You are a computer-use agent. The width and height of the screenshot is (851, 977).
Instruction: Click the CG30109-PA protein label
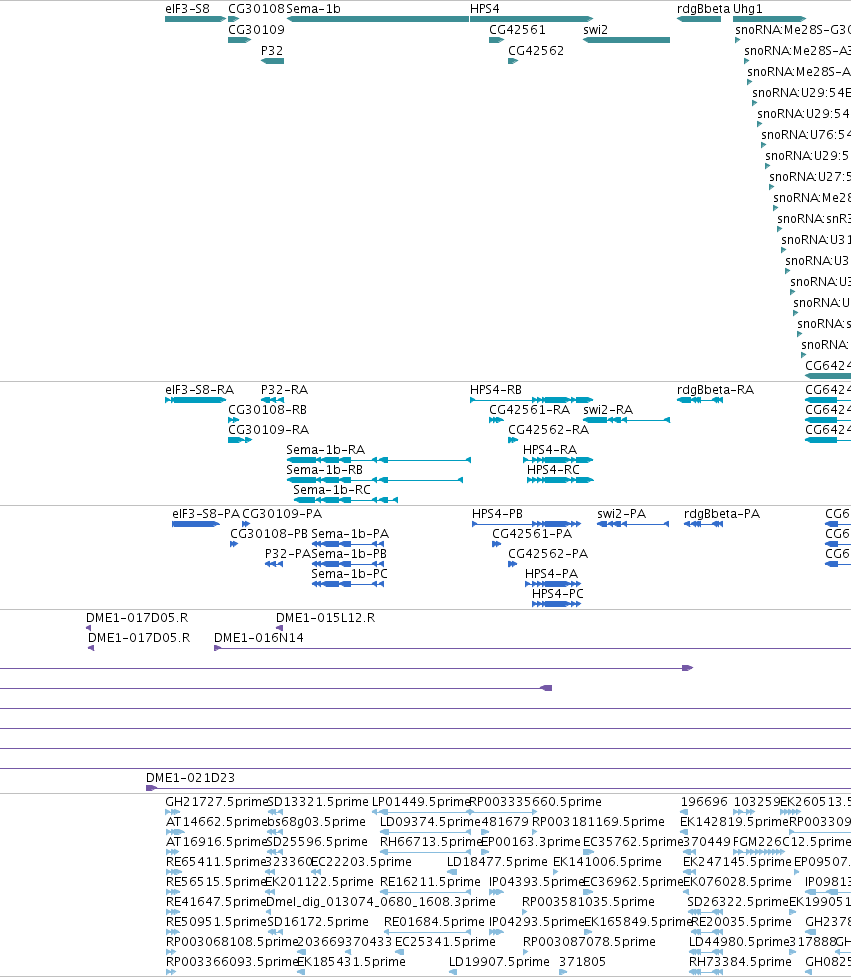282,513
